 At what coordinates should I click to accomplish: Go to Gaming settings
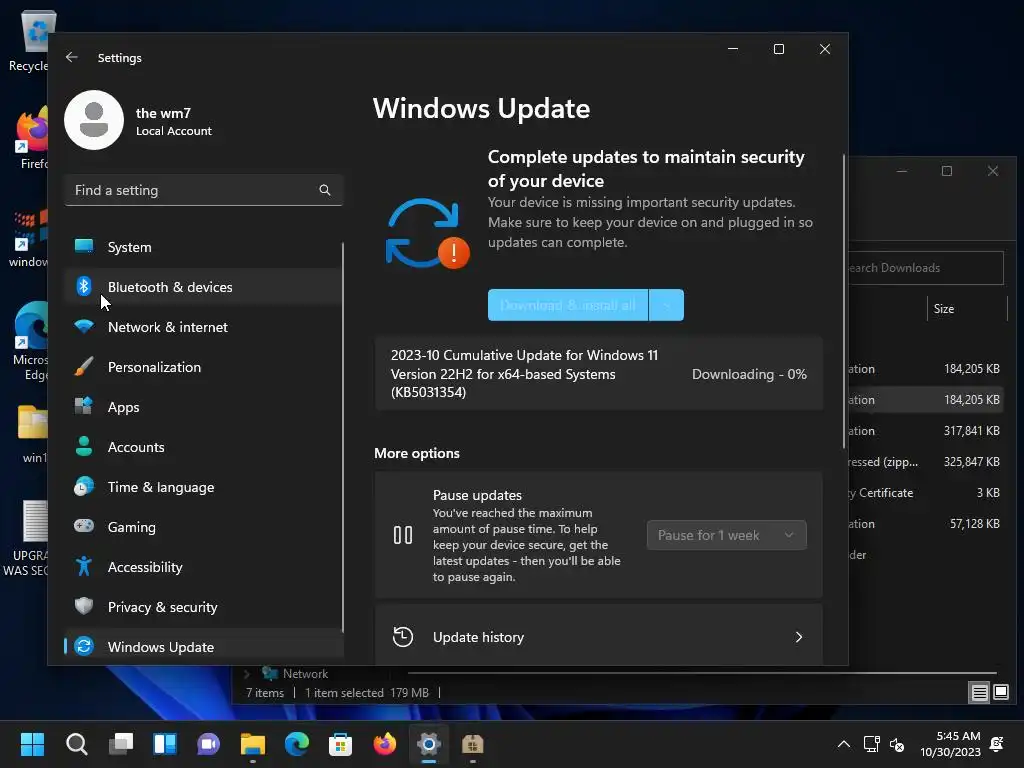[204, 527]
